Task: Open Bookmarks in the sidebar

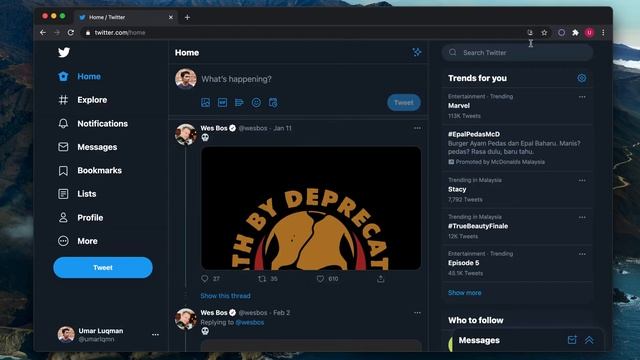Action: (90, 171)
